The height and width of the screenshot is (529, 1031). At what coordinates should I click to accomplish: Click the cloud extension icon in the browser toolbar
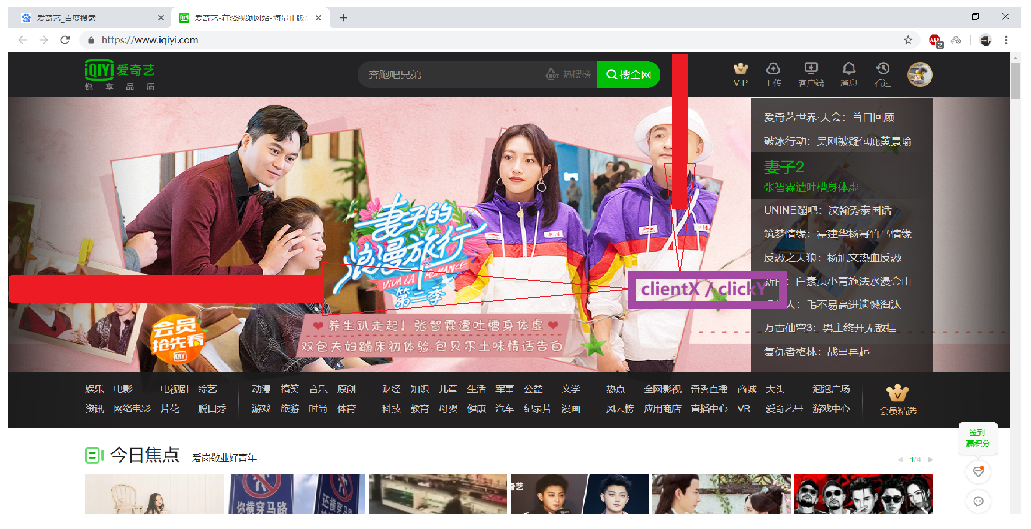click(957, 39)
